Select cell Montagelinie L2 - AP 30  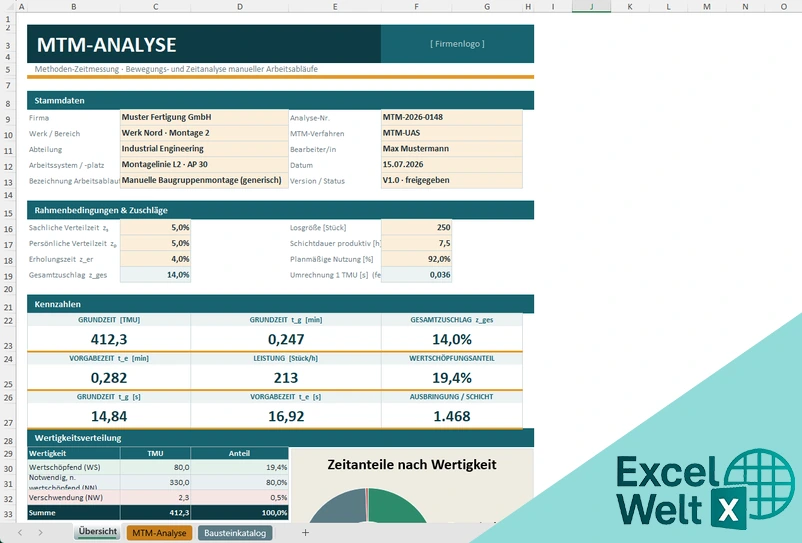pos(204,165)
